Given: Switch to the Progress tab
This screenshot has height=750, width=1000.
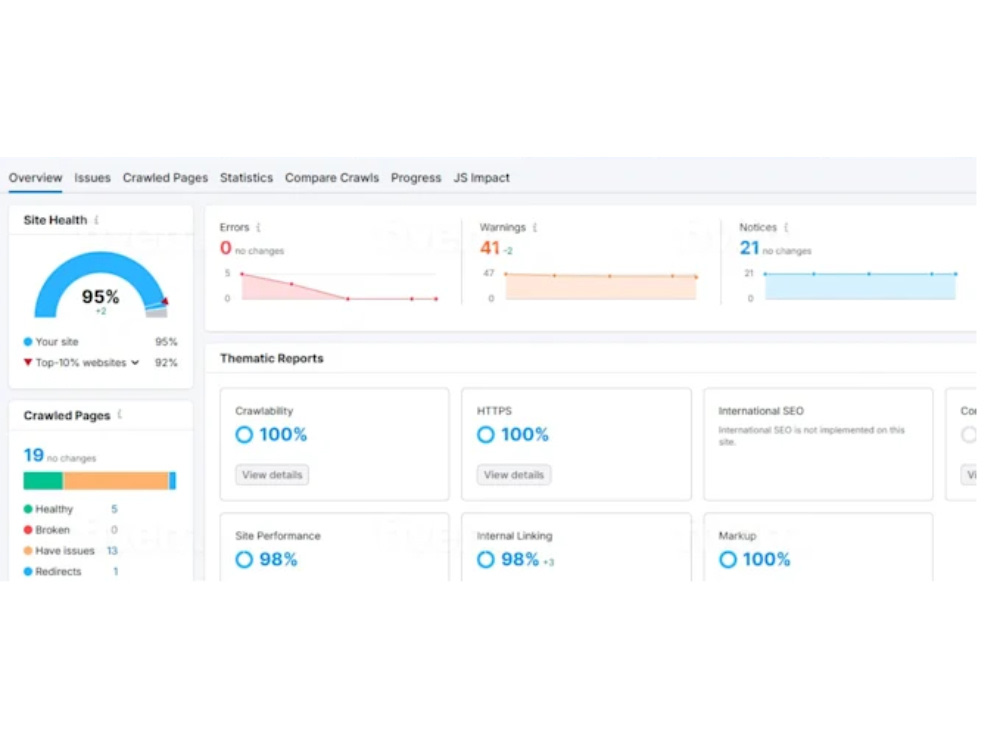Looking at the screenshot, I should tap(416, 178).
